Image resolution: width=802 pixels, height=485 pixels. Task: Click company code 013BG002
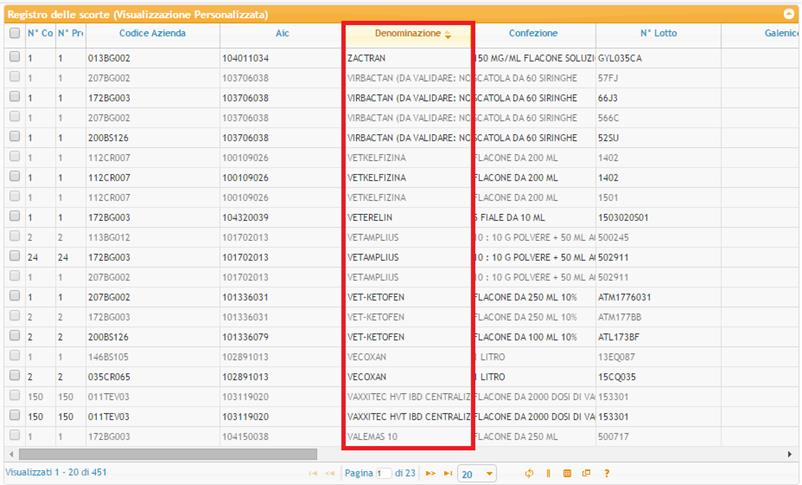pos(109,58)
